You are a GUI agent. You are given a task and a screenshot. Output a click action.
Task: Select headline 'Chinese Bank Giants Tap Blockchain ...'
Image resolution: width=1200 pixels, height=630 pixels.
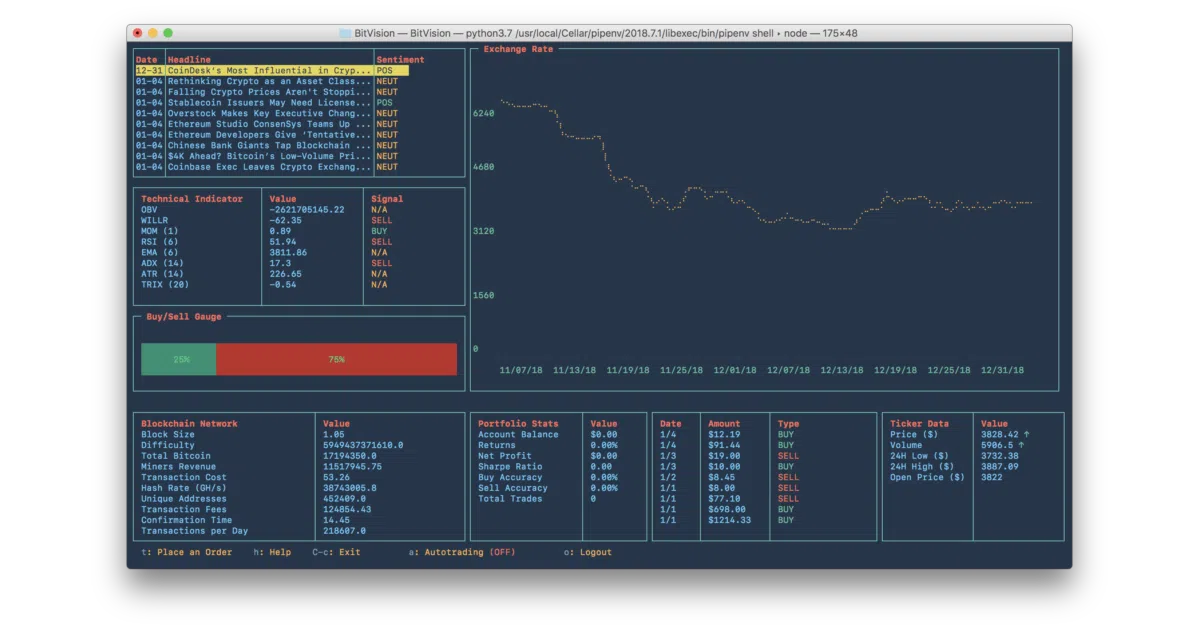269,146
